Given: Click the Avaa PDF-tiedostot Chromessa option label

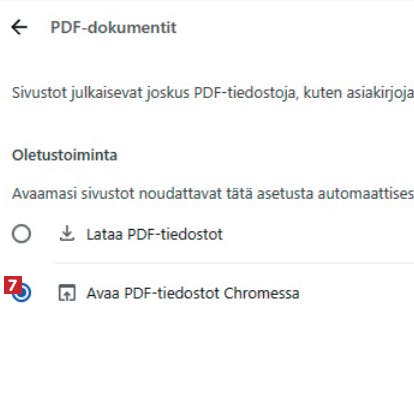Looking at the screenshot, I should [x=193, y=293].
